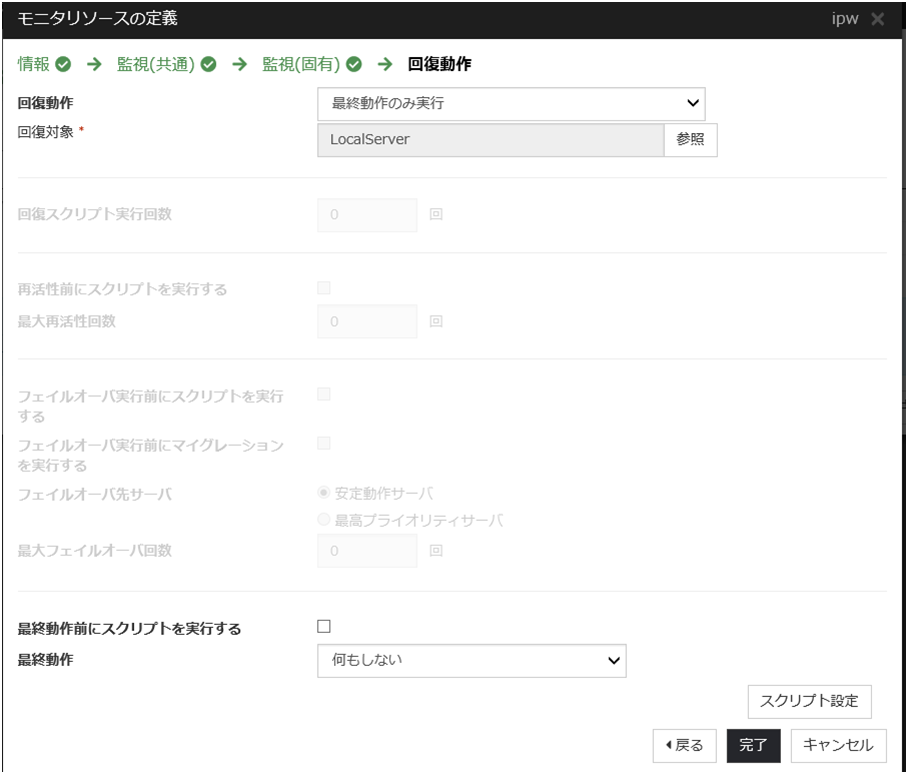
Task: Toggle 再活性前にスクリプトを実行する checkbox
Action: [323, 288]
